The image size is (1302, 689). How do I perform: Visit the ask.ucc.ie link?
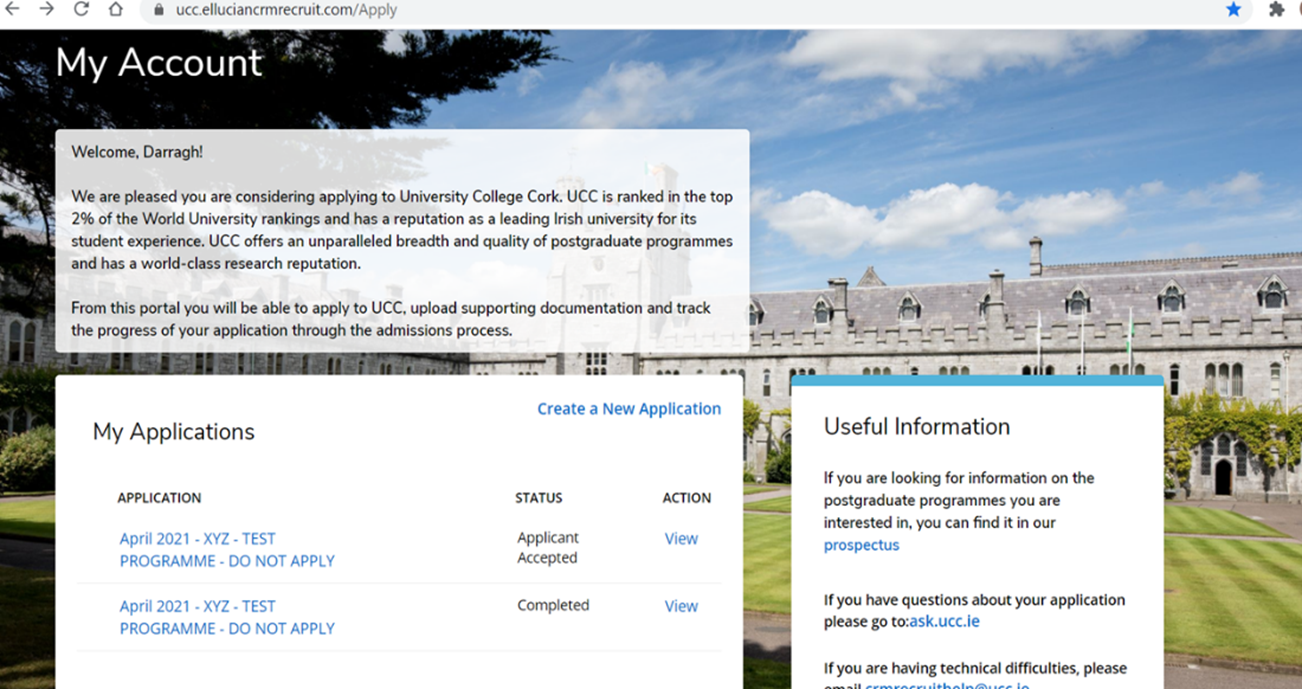(x=944, y=621)
